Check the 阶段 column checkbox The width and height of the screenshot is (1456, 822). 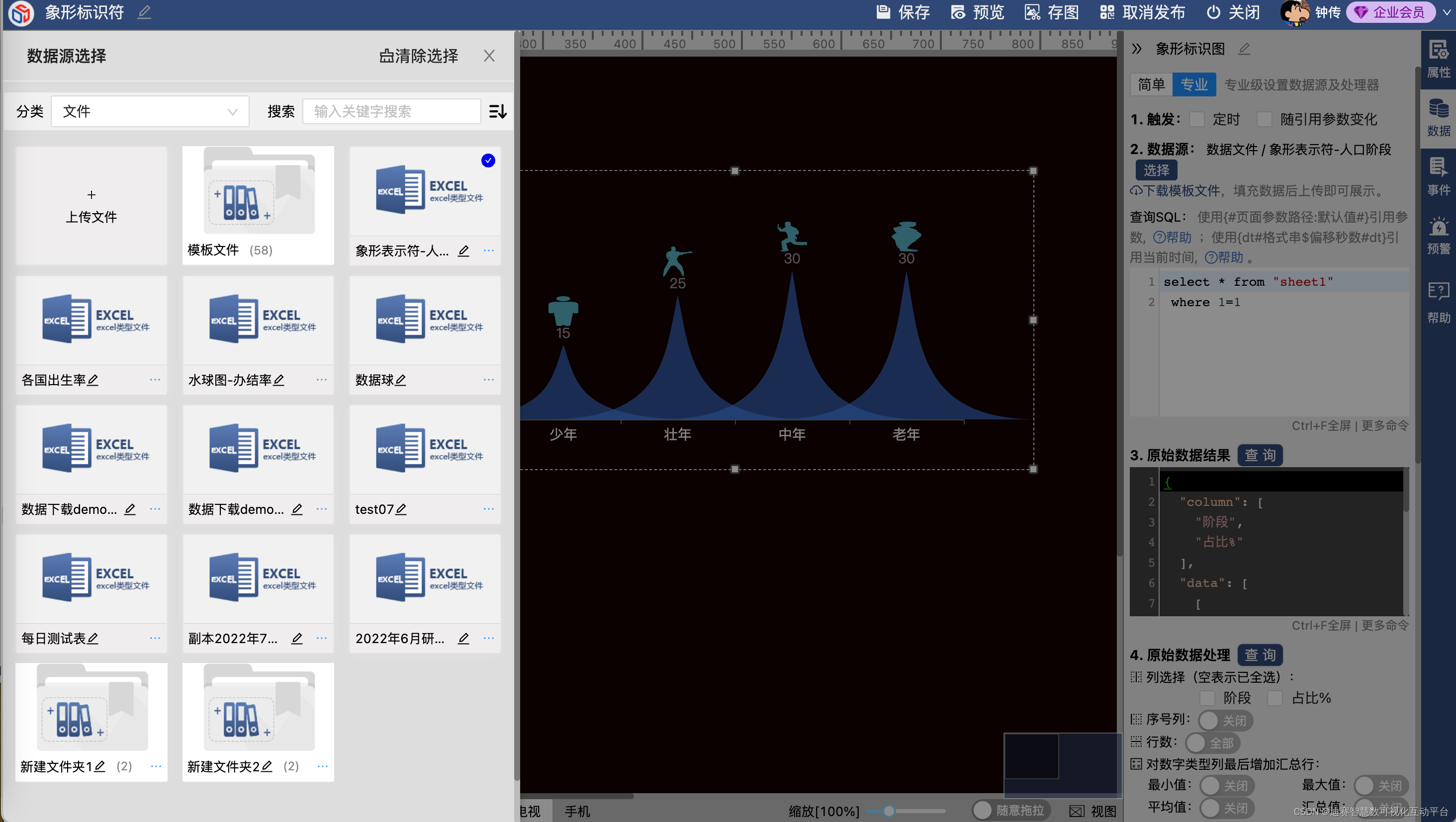[x=1207, y=698]
